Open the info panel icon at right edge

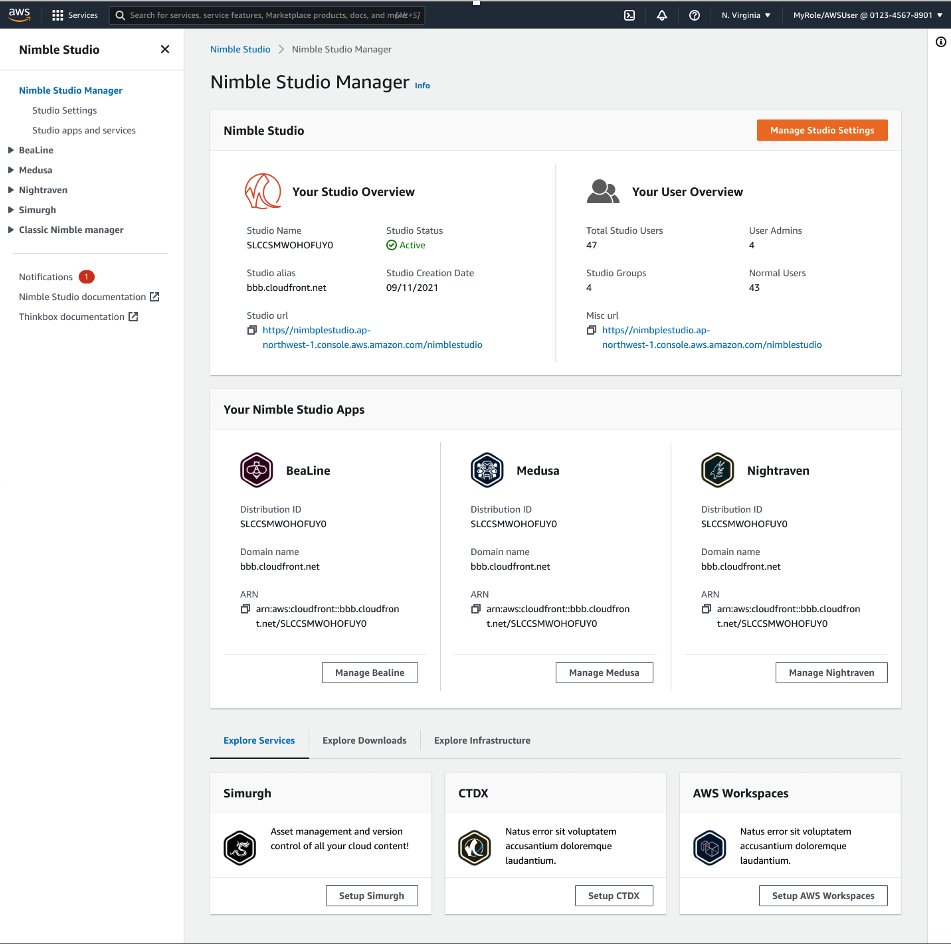tap(941, 42)
